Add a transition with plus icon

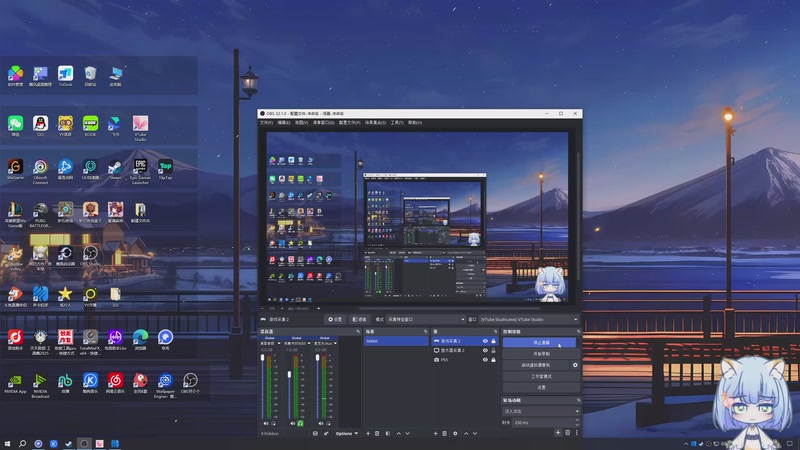click(x=558, y=433)
